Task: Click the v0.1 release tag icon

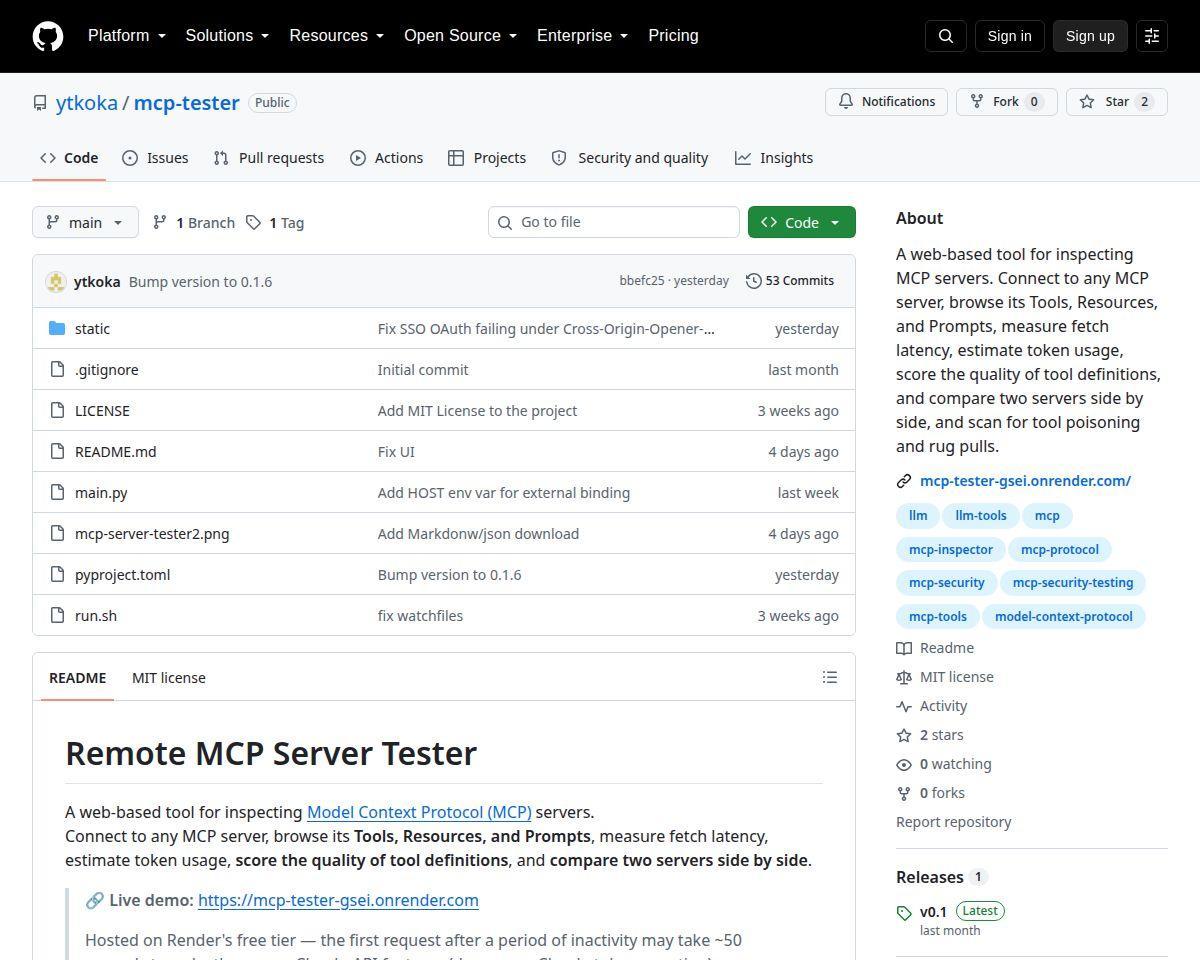Action: tap(904, 912)
